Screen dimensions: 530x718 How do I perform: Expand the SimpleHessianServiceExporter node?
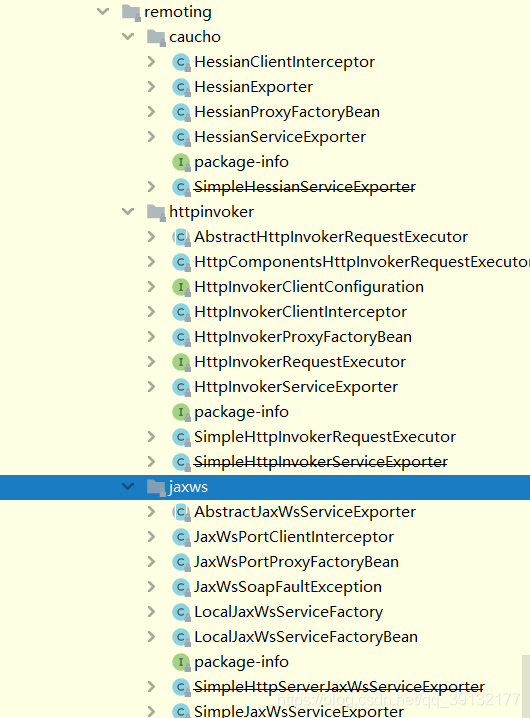pos(152,187)
